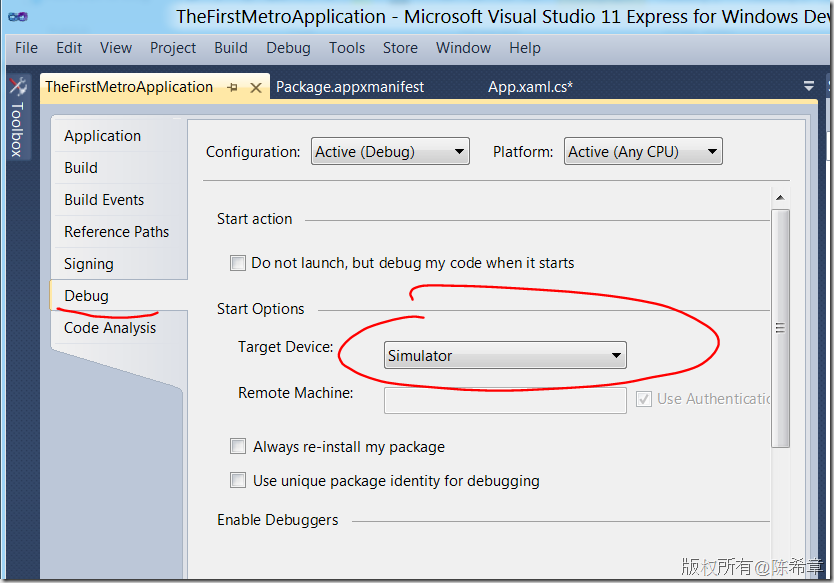Open the Window menu
Viewport: 834px width, 583px height.
click(x=463, y=48)
